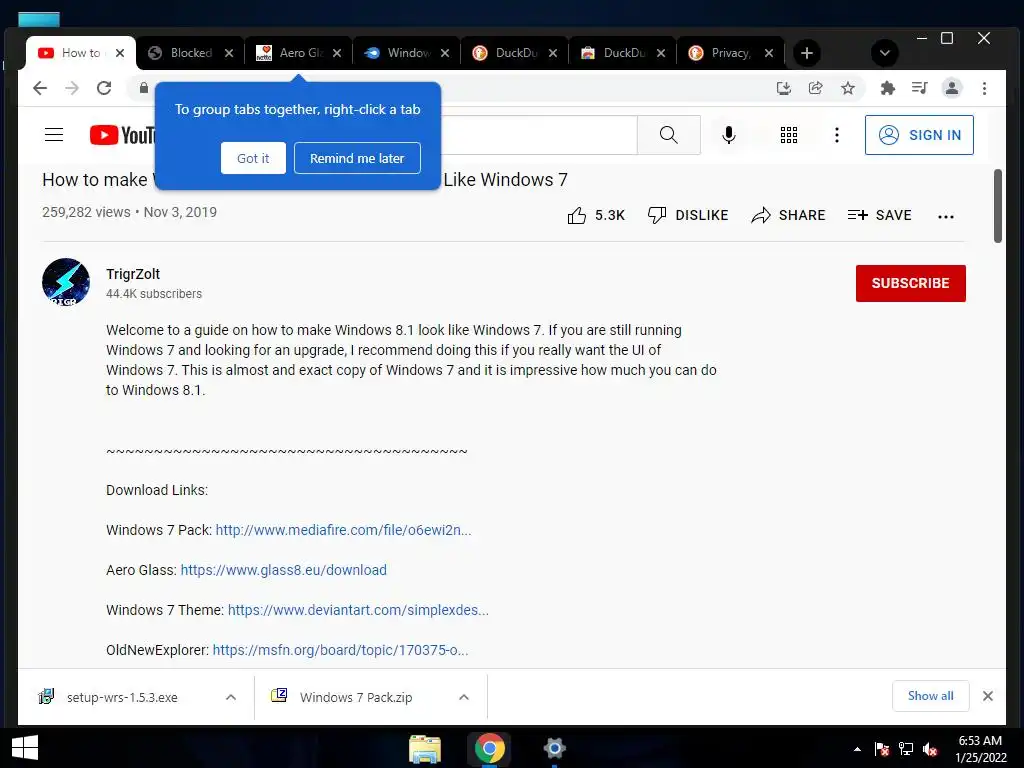Open the glass8.eu download link
Image resolution: width=1024 pixels, height=768 pixels.
[x=283, y=570]
